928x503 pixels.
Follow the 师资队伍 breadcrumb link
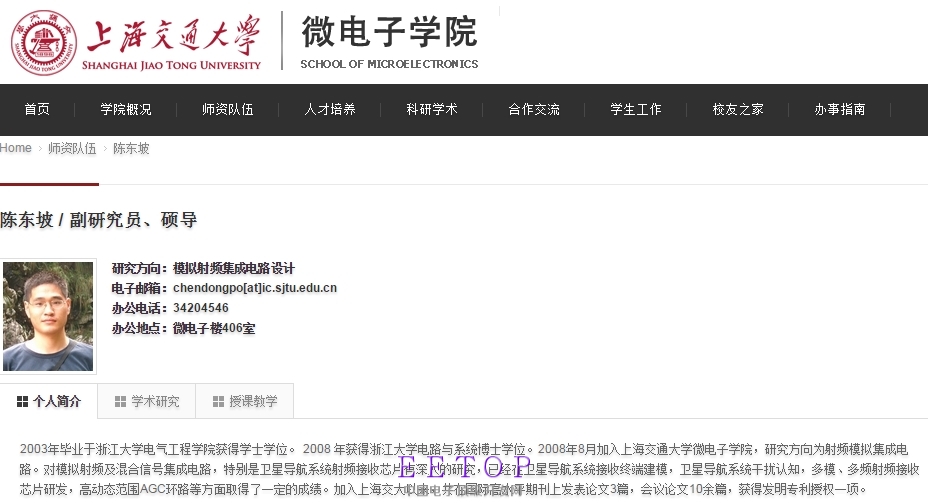pos(72,149)
